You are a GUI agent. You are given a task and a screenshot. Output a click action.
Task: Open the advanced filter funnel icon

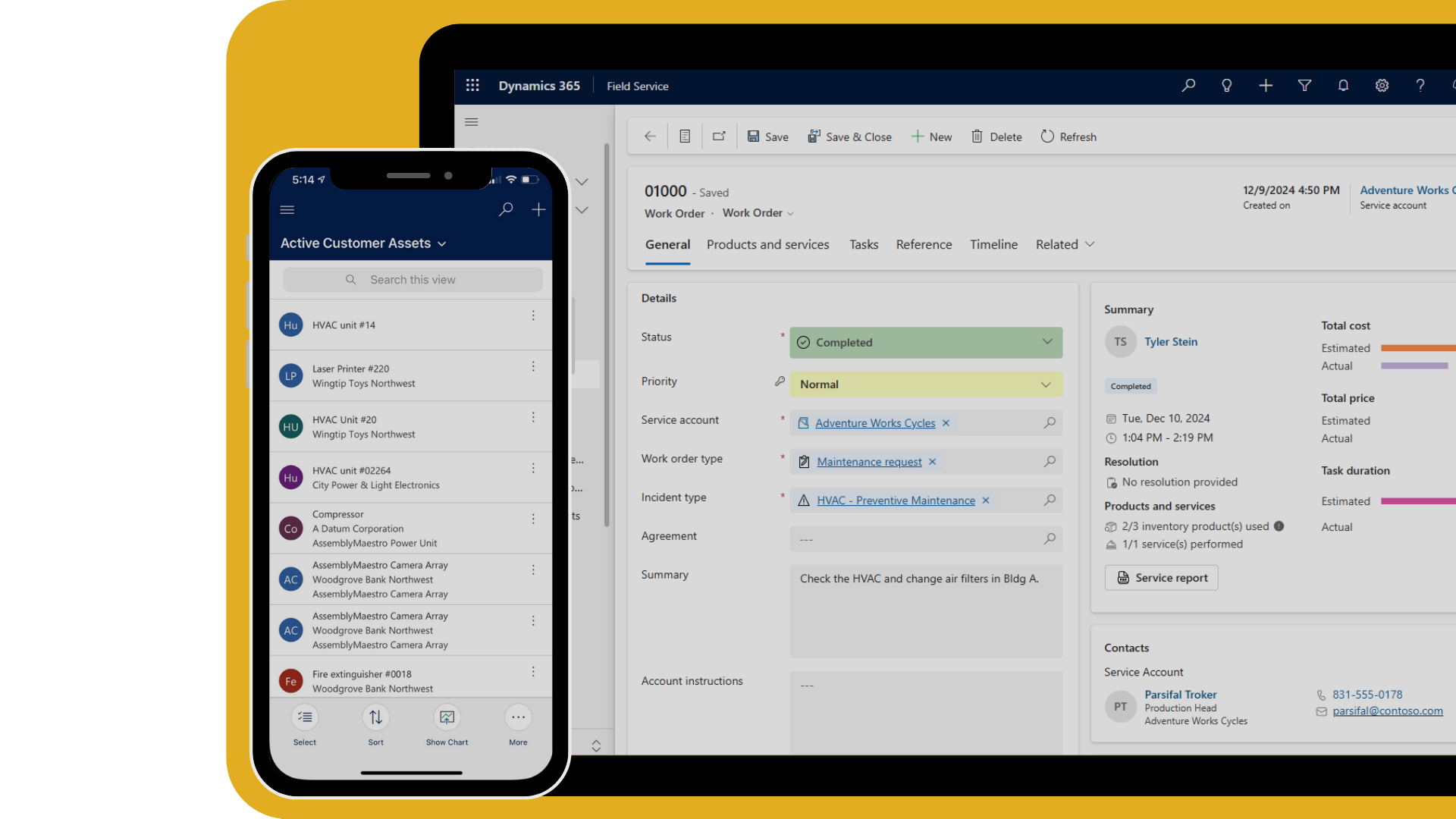1304,86
